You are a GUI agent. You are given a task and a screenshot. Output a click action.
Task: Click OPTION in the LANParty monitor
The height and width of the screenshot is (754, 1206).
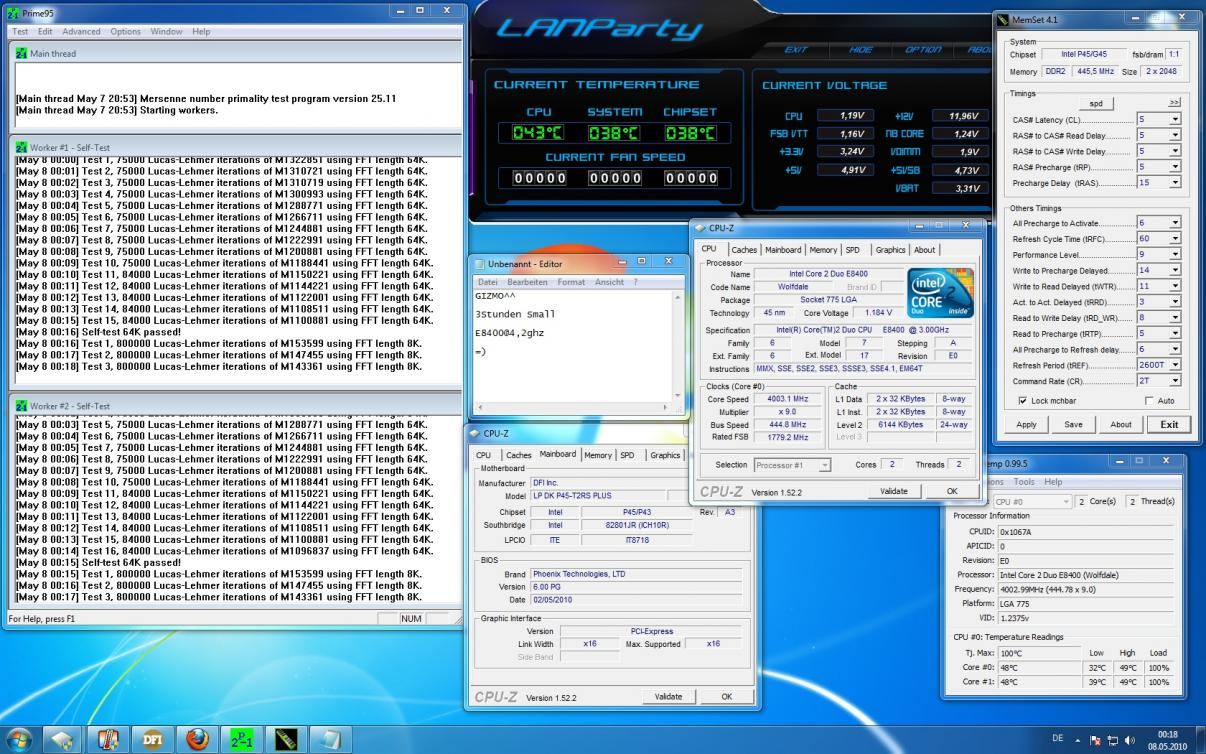[923, 49]
